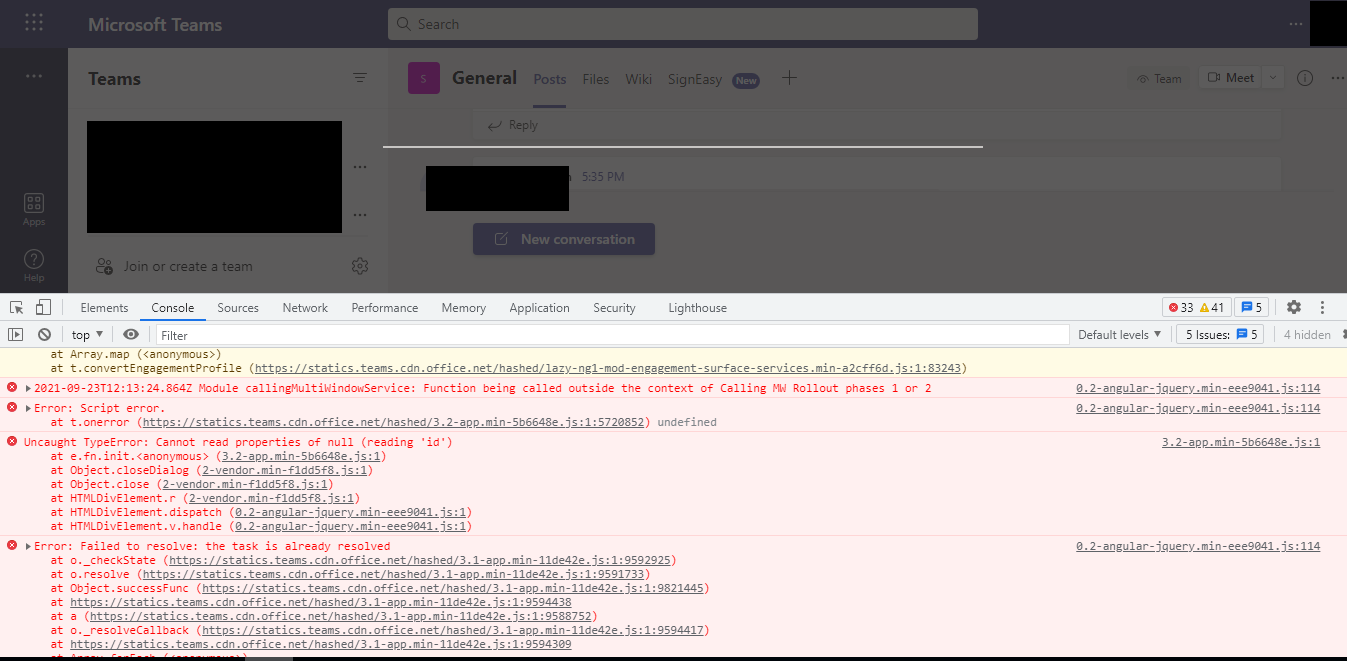Toggle the live expression eye icon
The image size is (1347, 661).
click(131, 335)
